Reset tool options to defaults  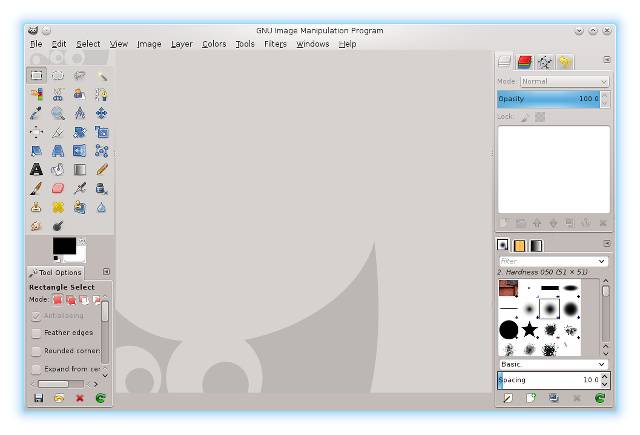(100, 398)
